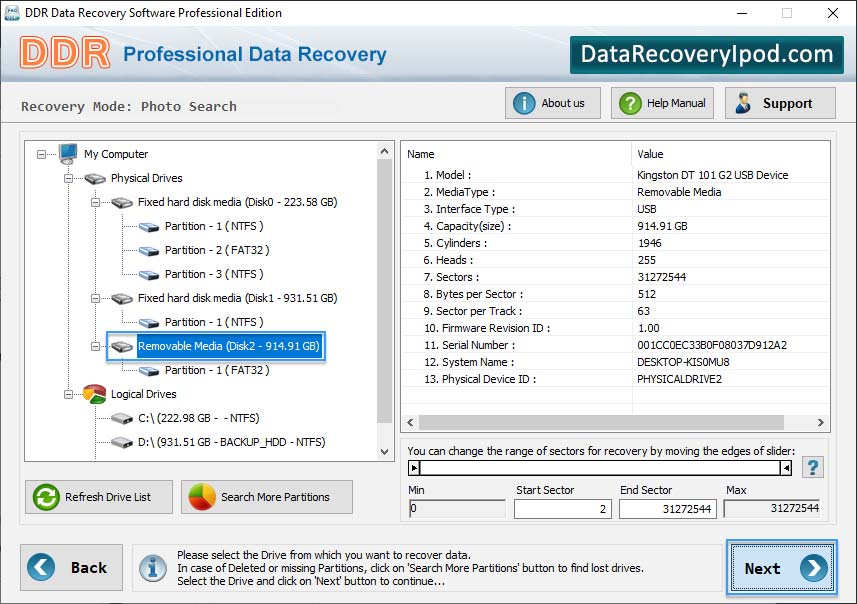Select D:\ (931.51 GB - BACKUP_HDD) drive
This screenshot has height=604, width=857.
point(231,443)
